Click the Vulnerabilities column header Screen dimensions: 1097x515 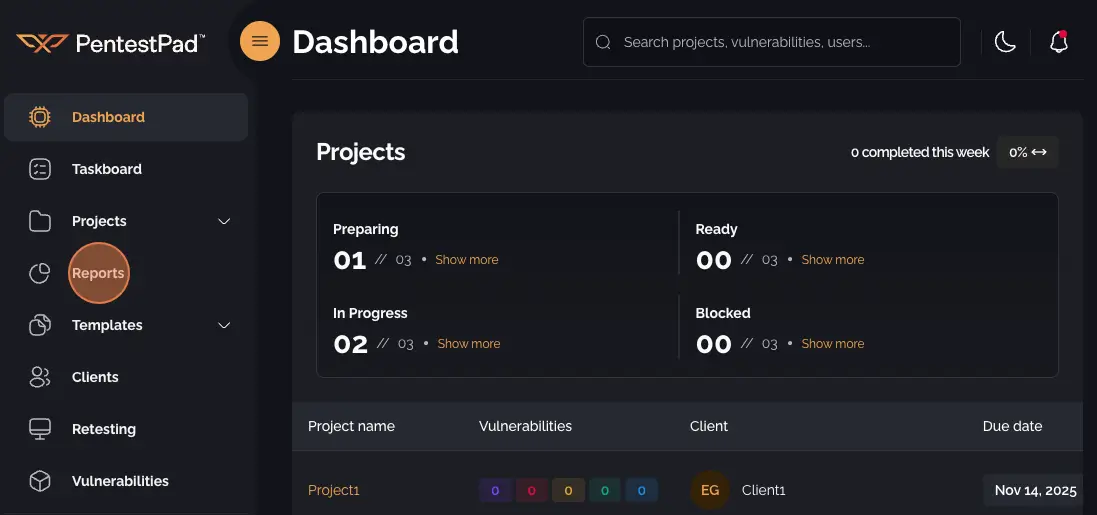(x=525, y=426)
